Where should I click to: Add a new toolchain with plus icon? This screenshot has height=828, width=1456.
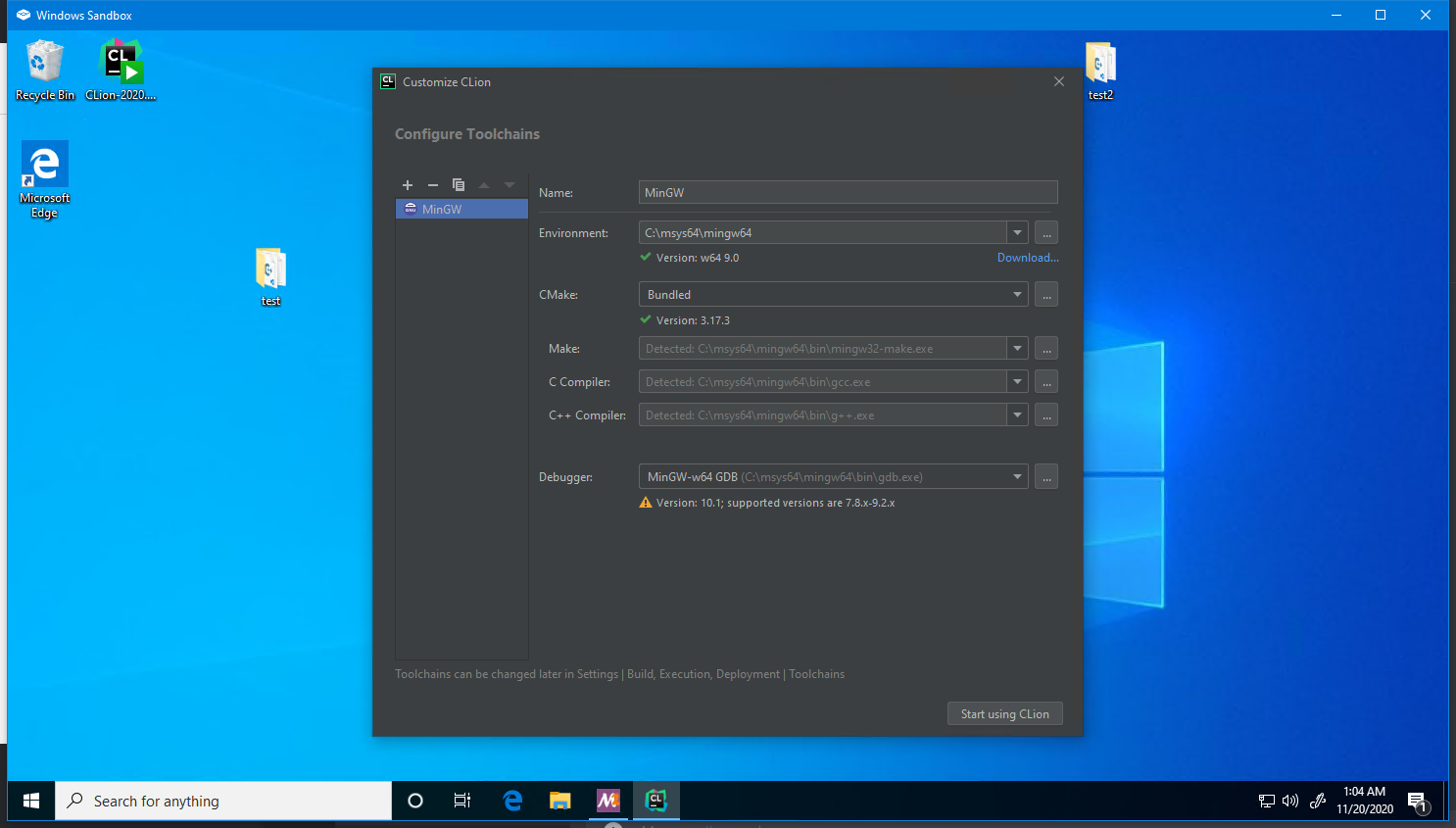coord(408,185)
